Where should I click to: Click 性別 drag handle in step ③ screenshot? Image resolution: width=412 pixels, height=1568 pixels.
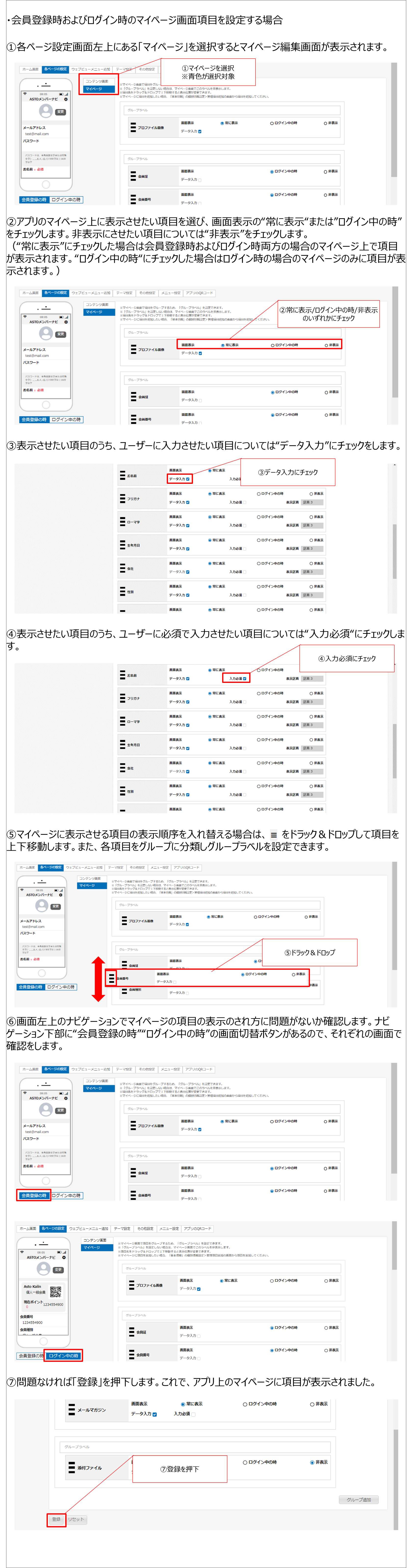click(x=122, y=591)
